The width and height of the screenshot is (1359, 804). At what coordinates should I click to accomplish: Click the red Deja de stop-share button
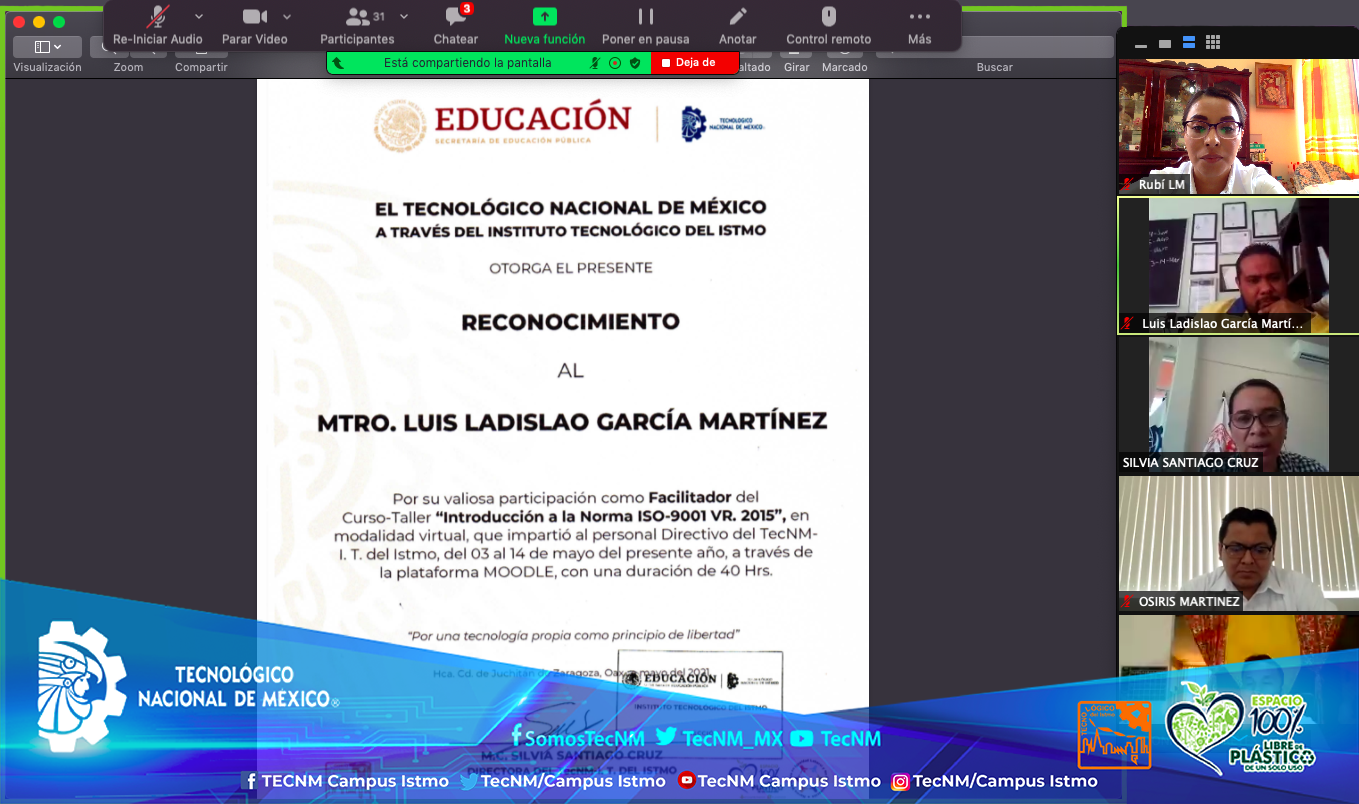point(695,62)
